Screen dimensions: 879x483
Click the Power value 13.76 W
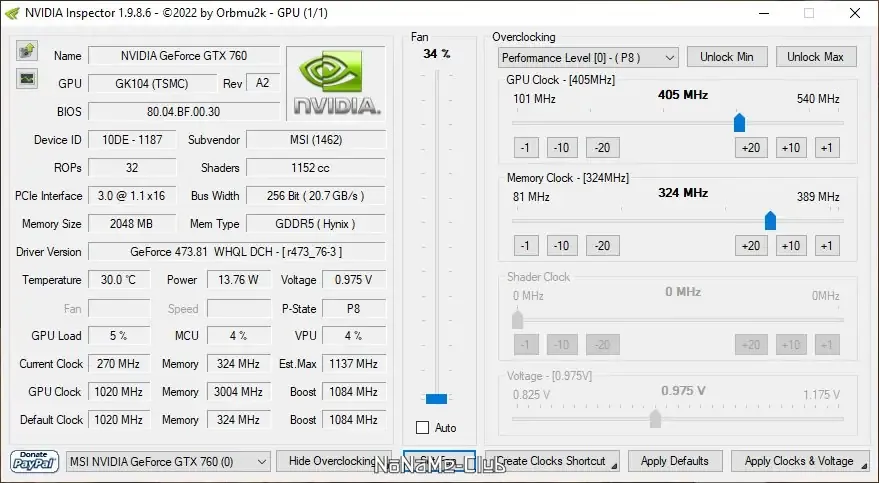[x=239, y=280]
